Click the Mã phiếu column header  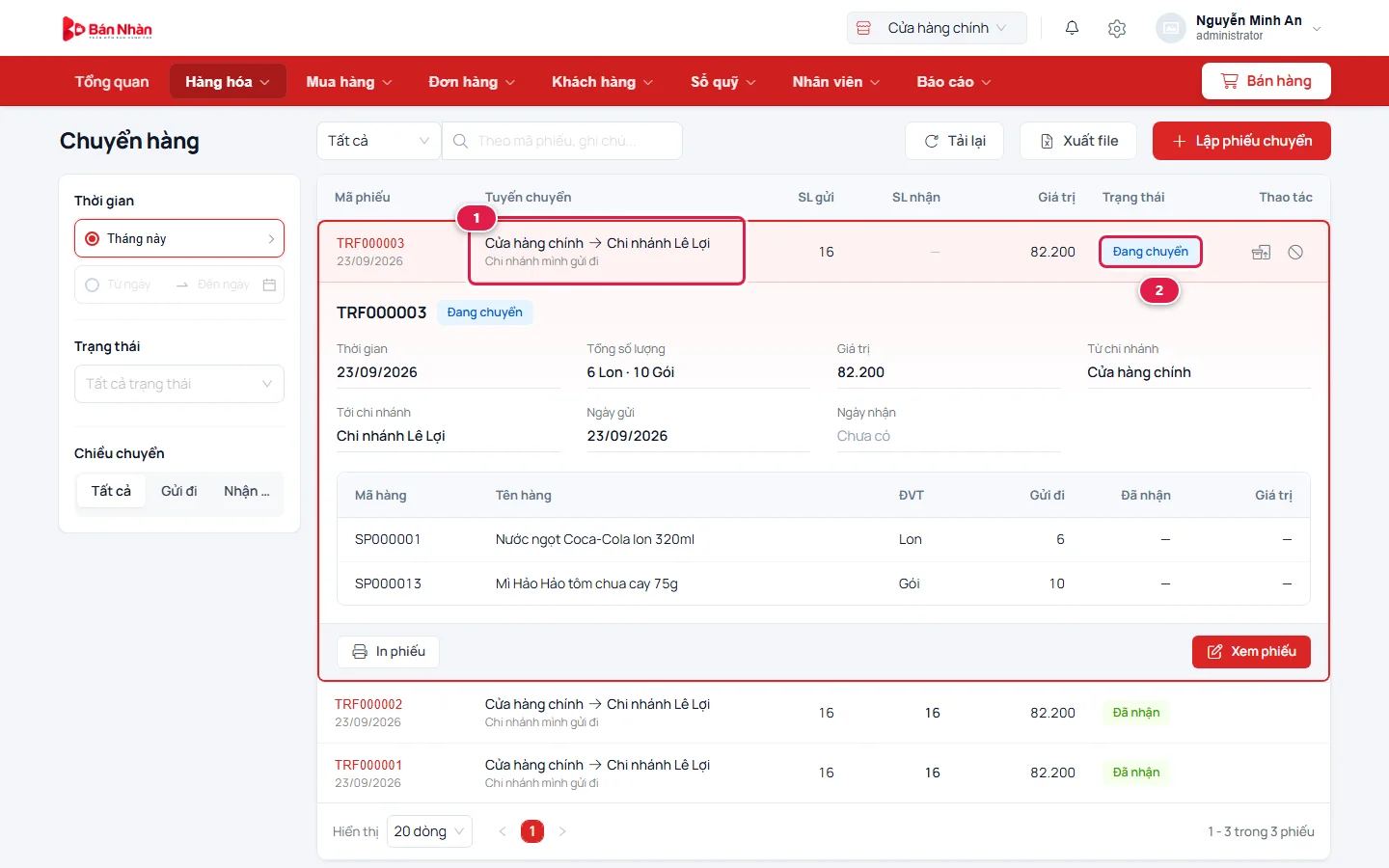[363, 197]
